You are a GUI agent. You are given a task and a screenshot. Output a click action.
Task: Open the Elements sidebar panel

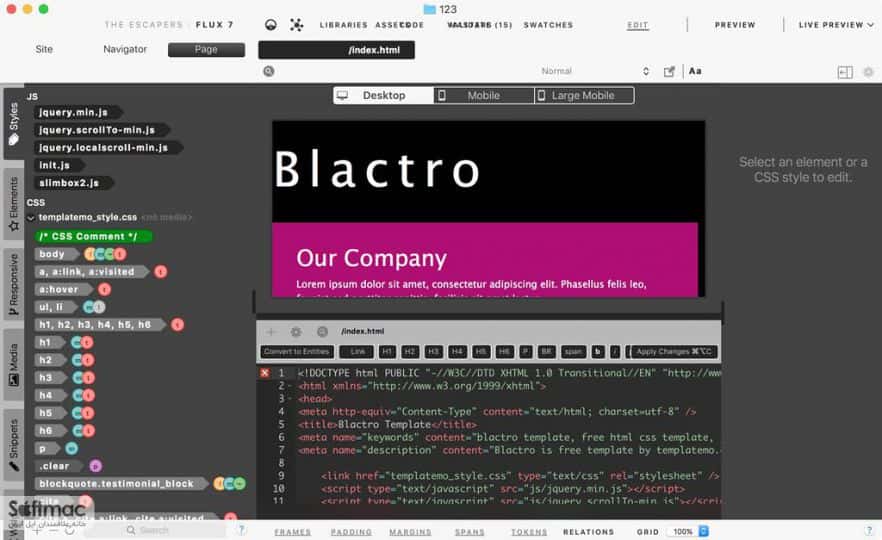[x=14, y=204]
